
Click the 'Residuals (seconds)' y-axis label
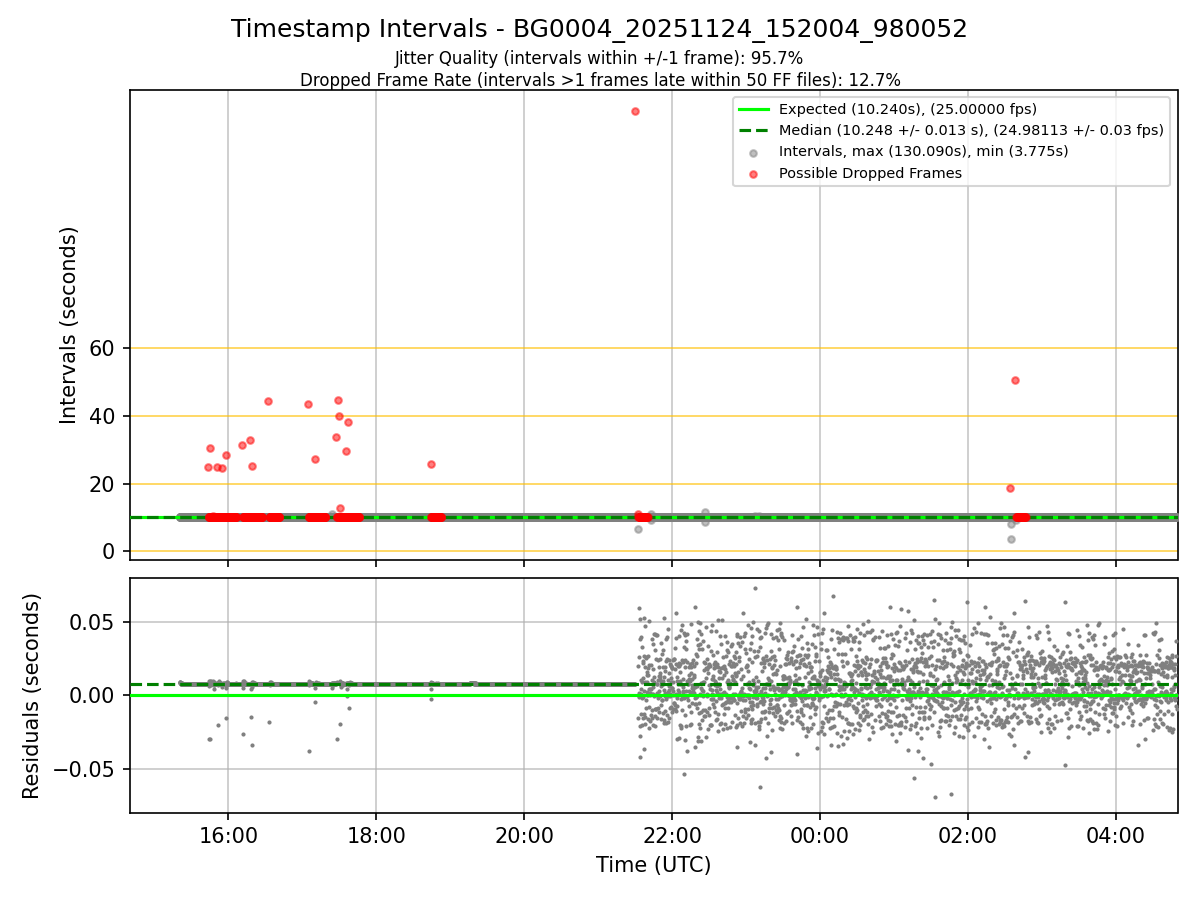click(x=31, y=696)
